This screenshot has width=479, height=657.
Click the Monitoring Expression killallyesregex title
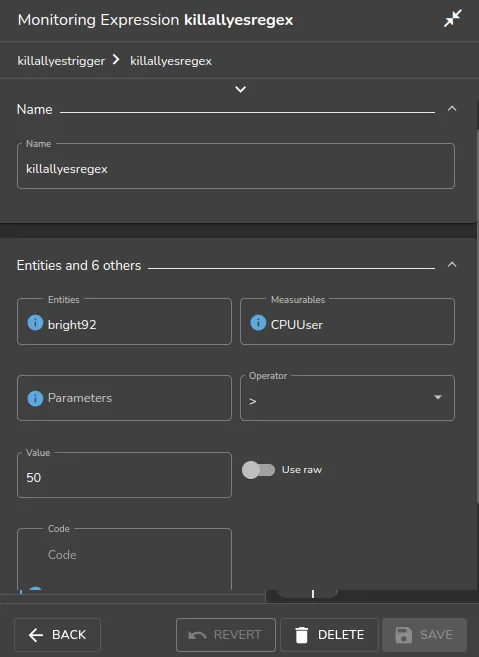pos(155,20)
